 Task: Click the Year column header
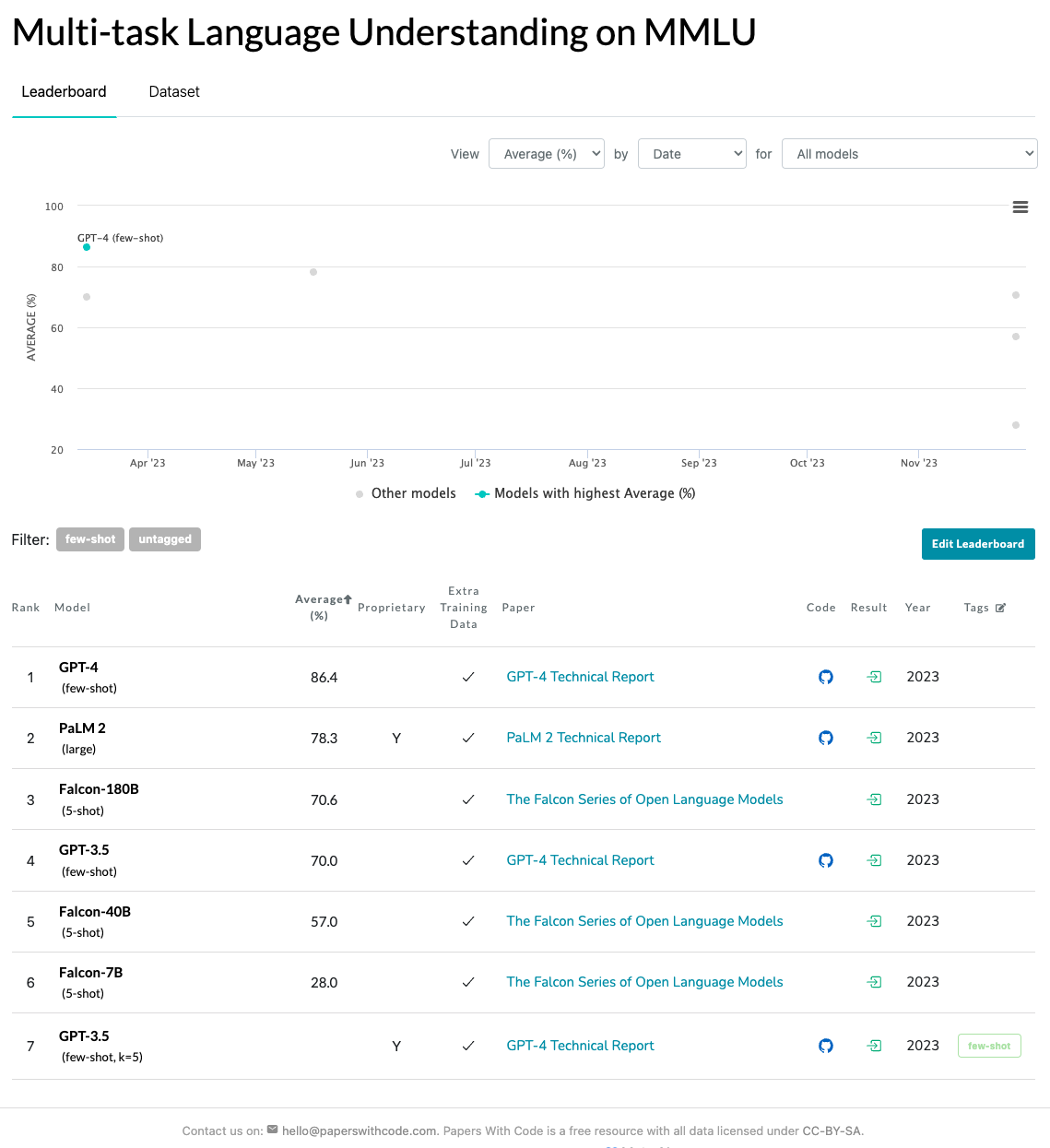pyautogui.click(x=918, y=608)
